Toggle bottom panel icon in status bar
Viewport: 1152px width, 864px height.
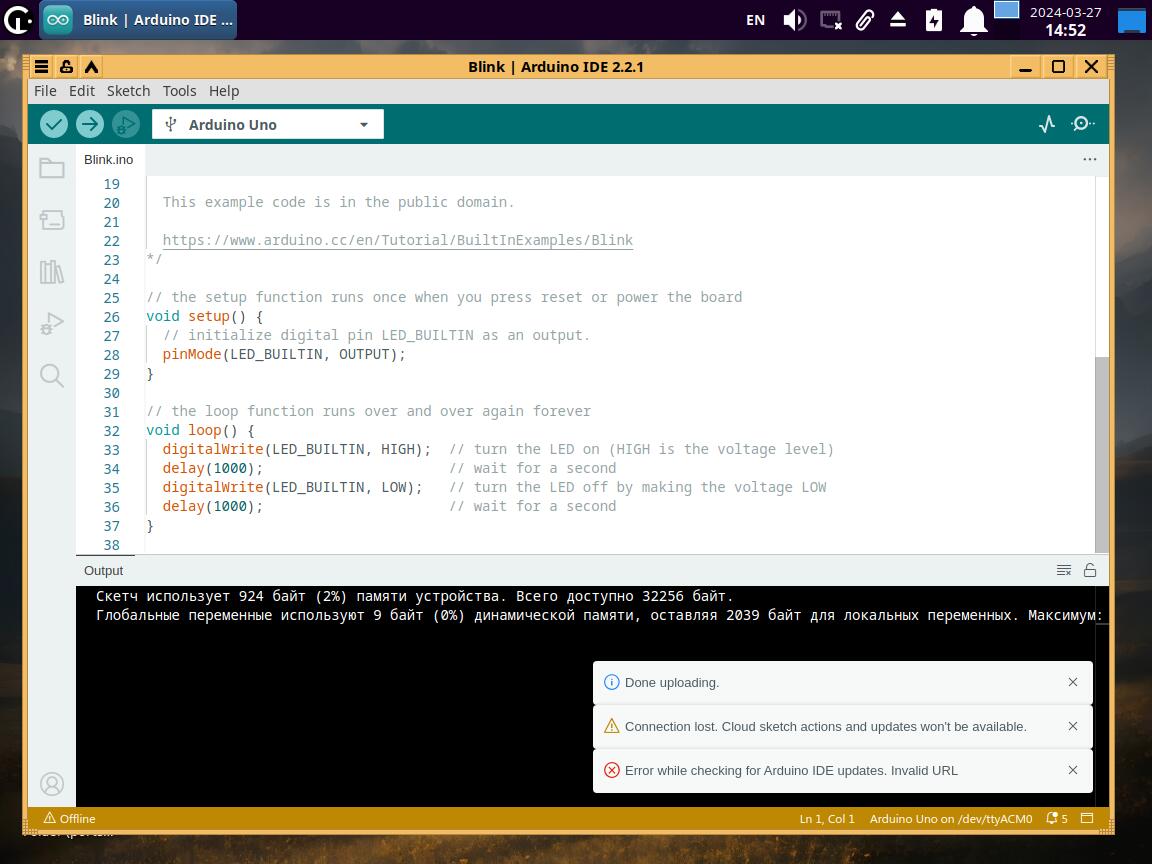tap(1087, 818)
